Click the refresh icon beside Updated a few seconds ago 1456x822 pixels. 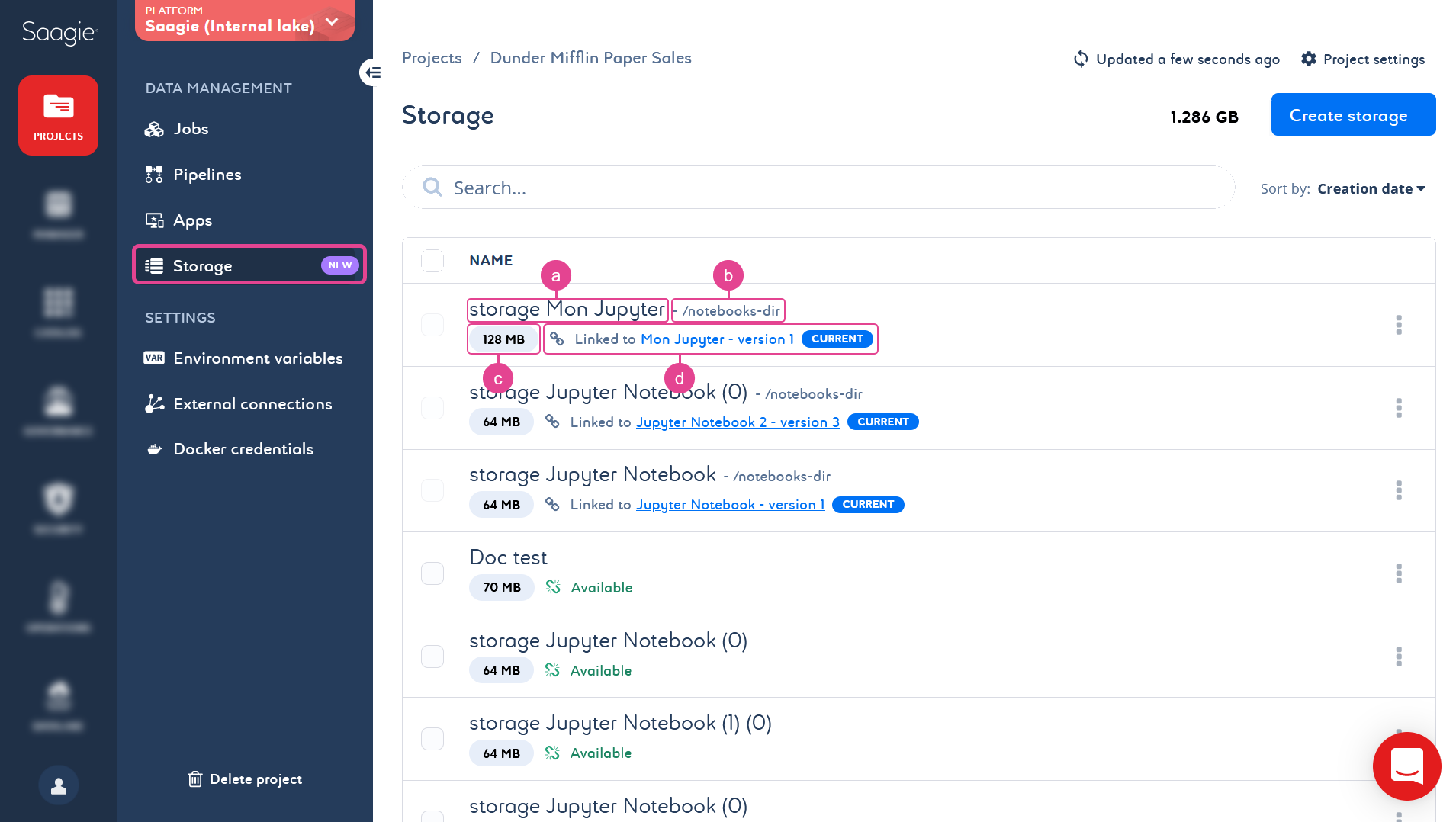pyautogui.click(x=1081, y=59)
